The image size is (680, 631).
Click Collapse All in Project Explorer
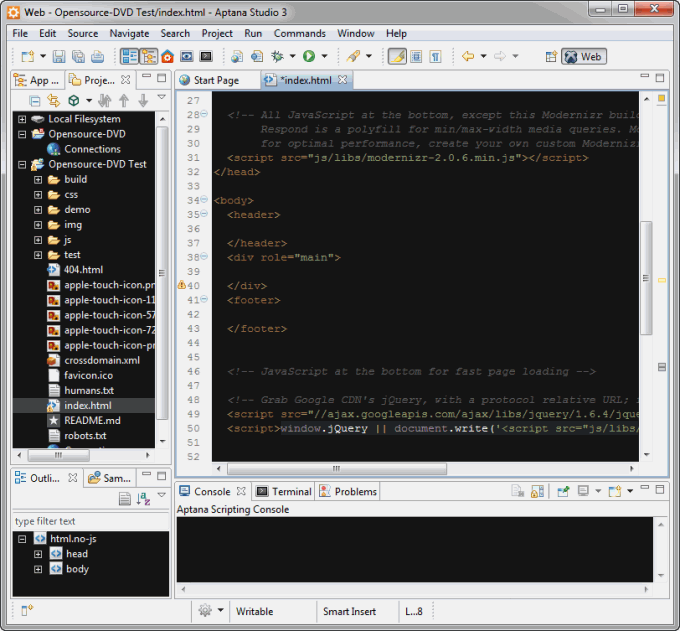tap(35, 101)
